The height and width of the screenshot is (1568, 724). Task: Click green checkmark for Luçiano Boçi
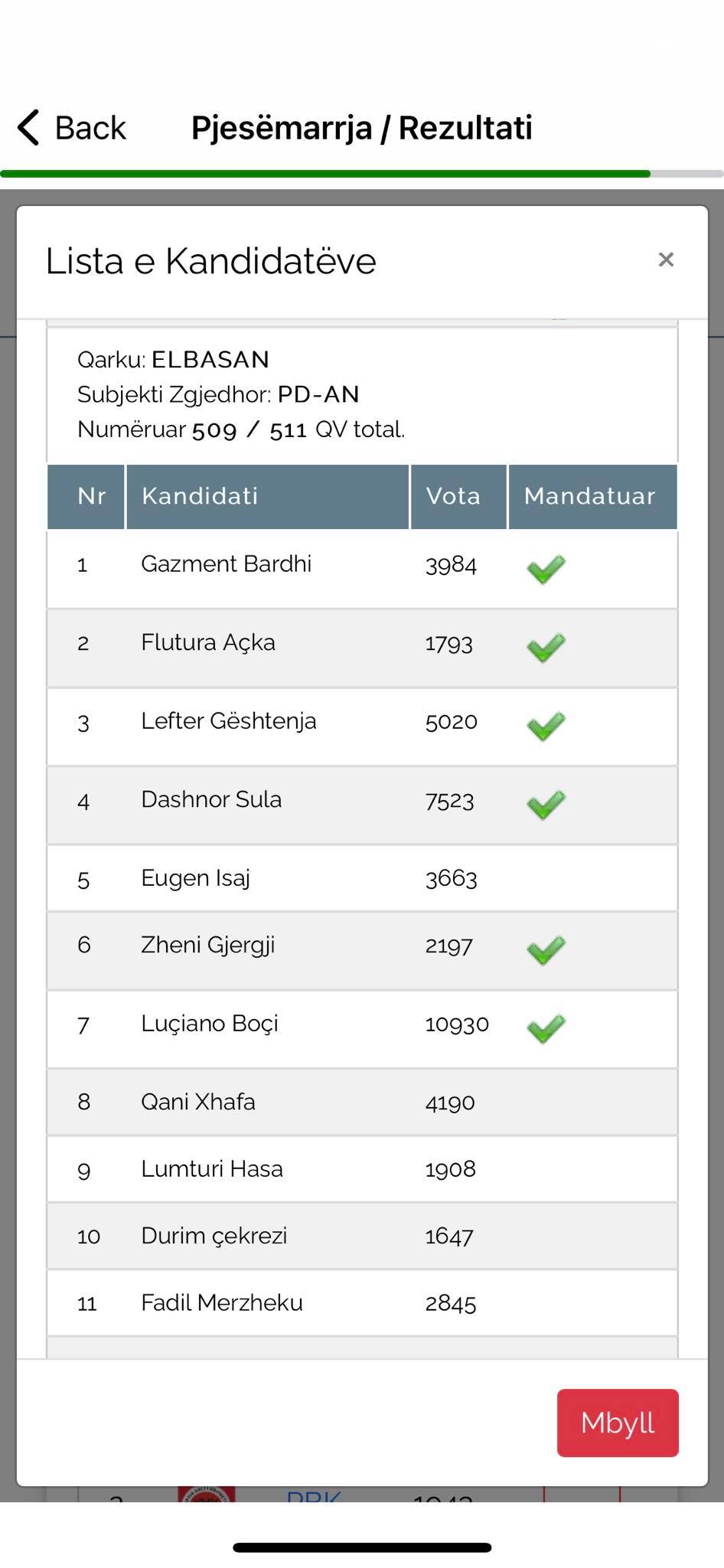546,1028
